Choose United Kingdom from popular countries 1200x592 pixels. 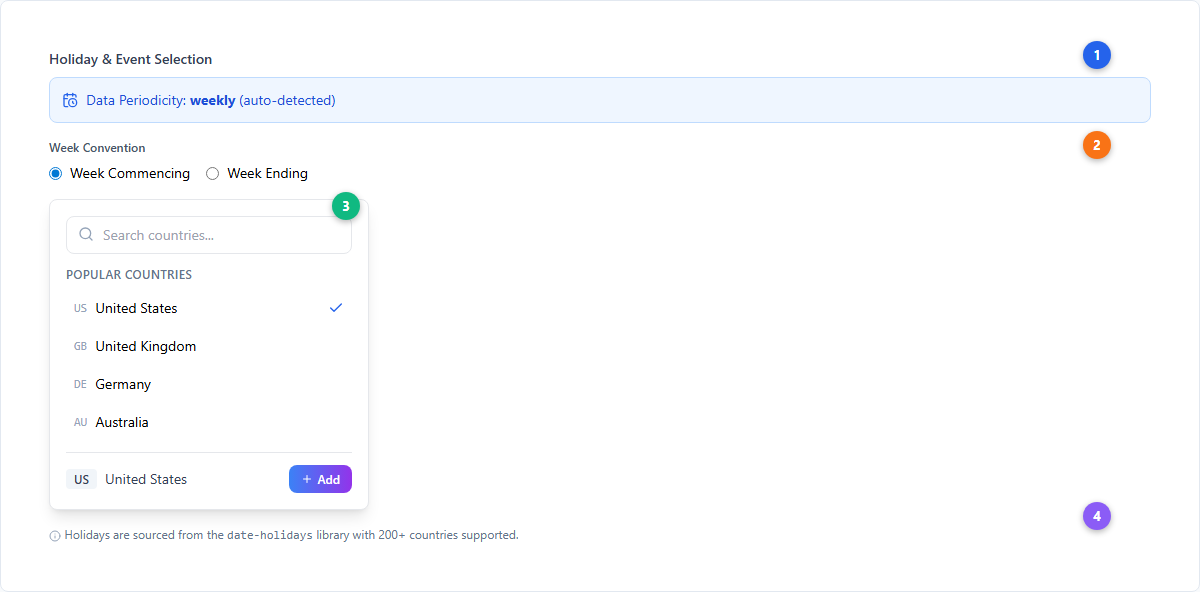coord(209,346)
